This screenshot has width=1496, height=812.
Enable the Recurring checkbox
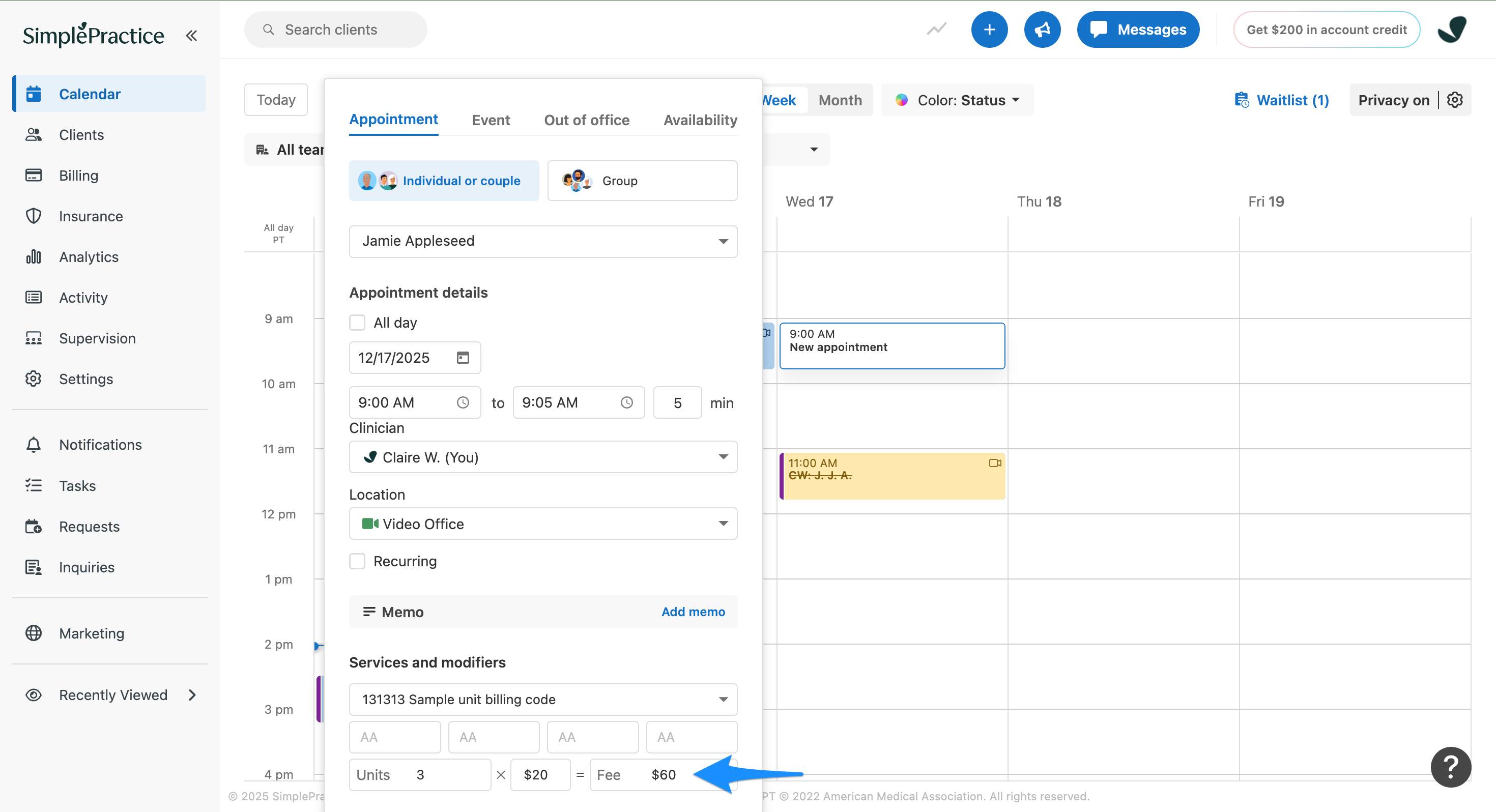coord(357,561)
